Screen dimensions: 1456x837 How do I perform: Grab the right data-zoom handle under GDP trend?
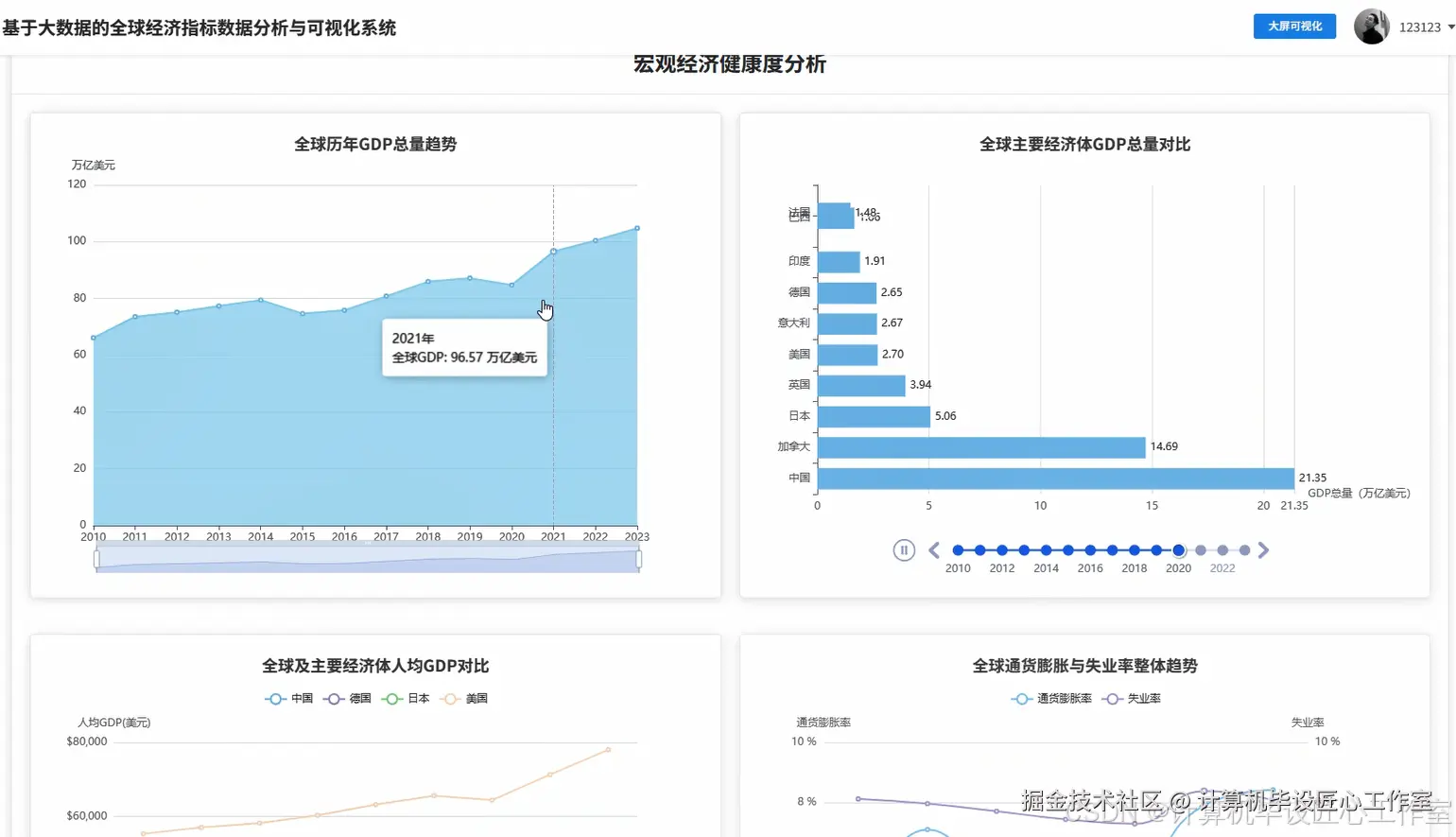pyautogui.click(x=639, y=558)
